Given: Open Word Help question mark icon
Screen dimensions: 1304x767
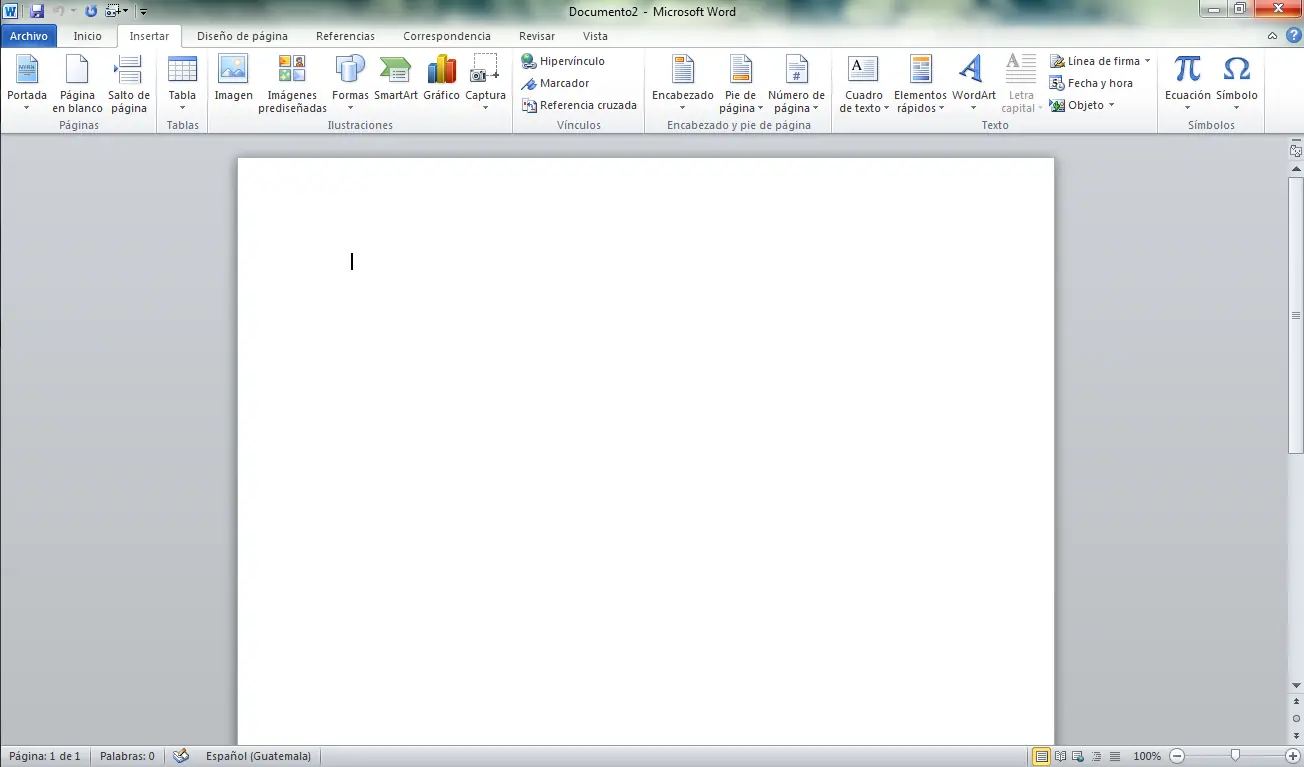Looking at the screenshot, I should point(1293,35).
